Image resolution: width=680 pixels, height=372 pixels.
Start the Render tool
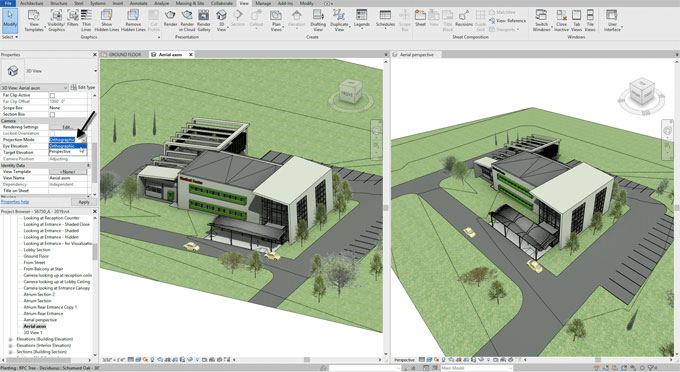170,18
